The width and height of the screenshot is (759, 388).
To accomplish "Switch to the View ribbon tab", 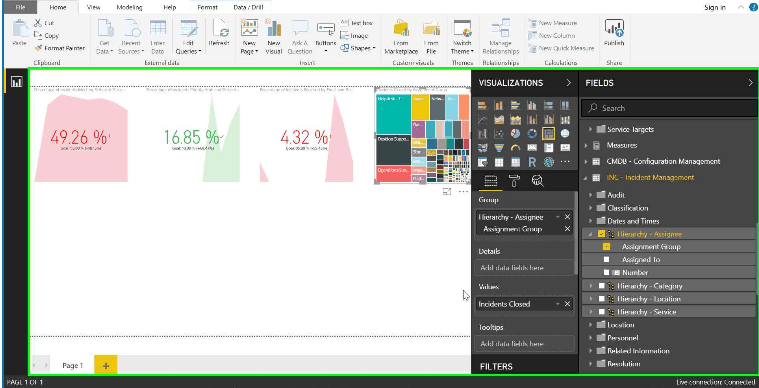I will [93, 7].
